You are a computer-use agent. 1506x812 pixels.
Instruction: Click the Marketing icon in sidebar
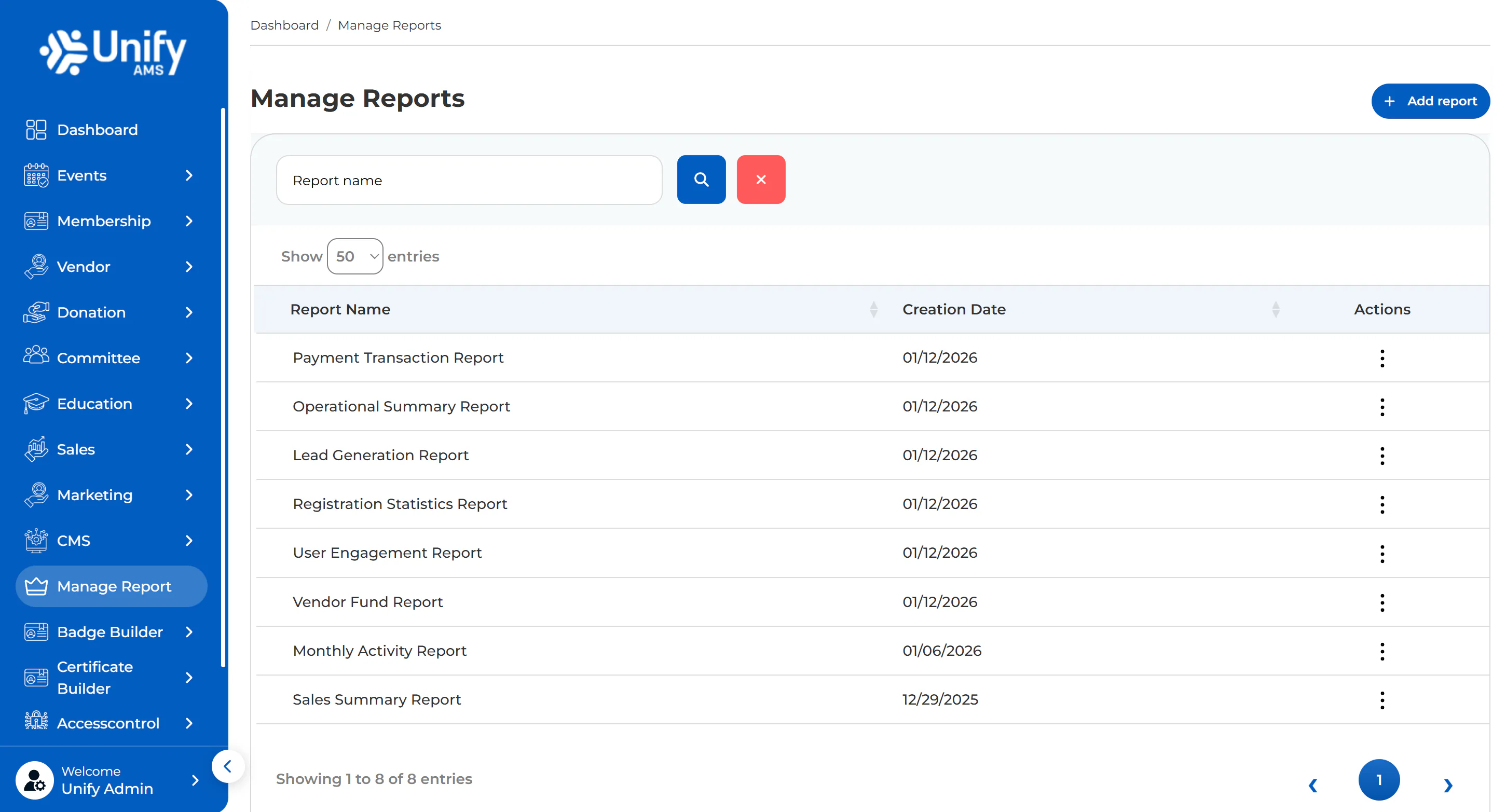click(36, 494)
